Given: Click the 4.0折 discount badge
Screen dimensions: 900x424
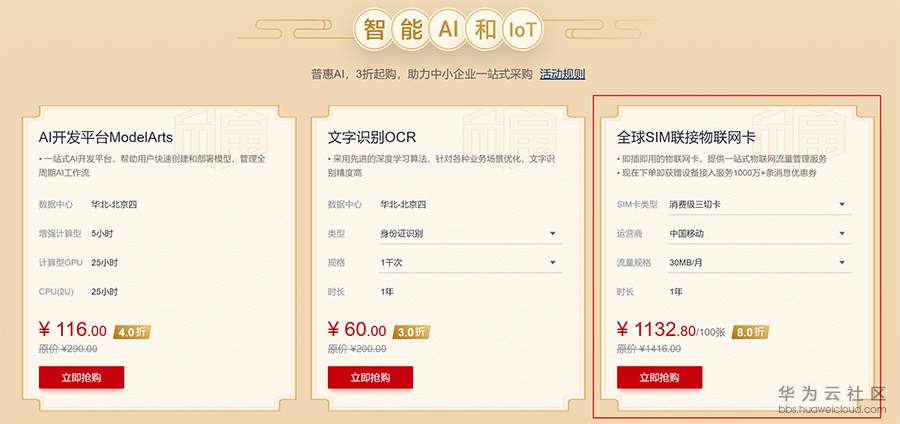Looking at the screenshot, I should pyautogui.click(x=132, y=331).
